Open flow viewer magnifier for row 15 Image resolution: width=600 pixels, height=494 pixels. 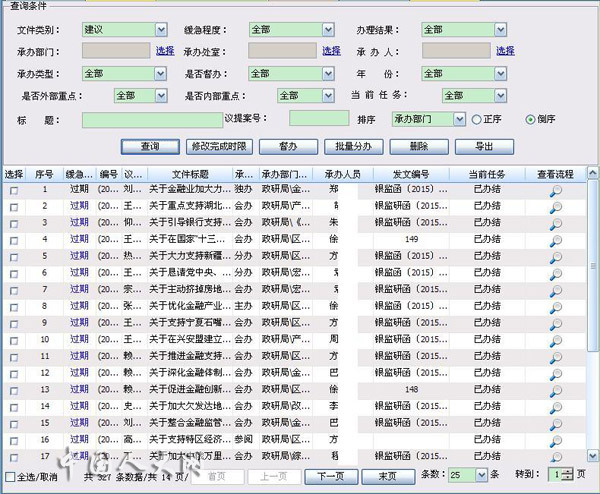[556, 425]
